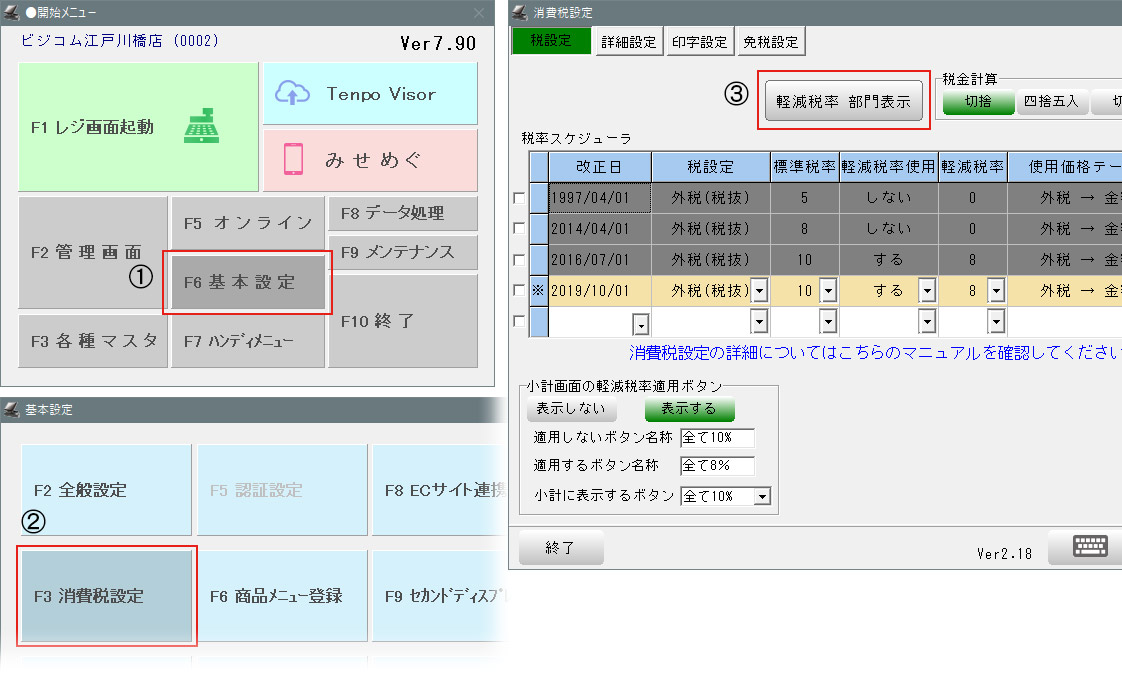
Task: Launch the F1 register screen with cash register icon
Action: coord(139,127)
